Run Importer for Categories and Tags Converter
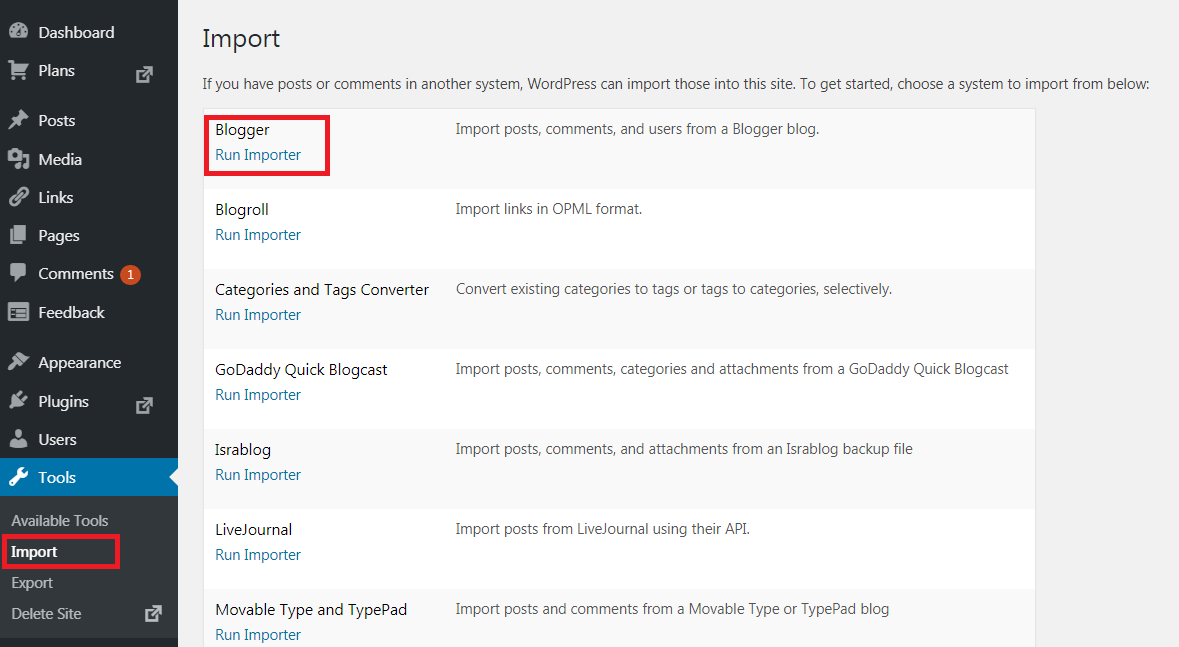Image resolution: width=1179 pixels, height=647 pixels. coord(258,314)
